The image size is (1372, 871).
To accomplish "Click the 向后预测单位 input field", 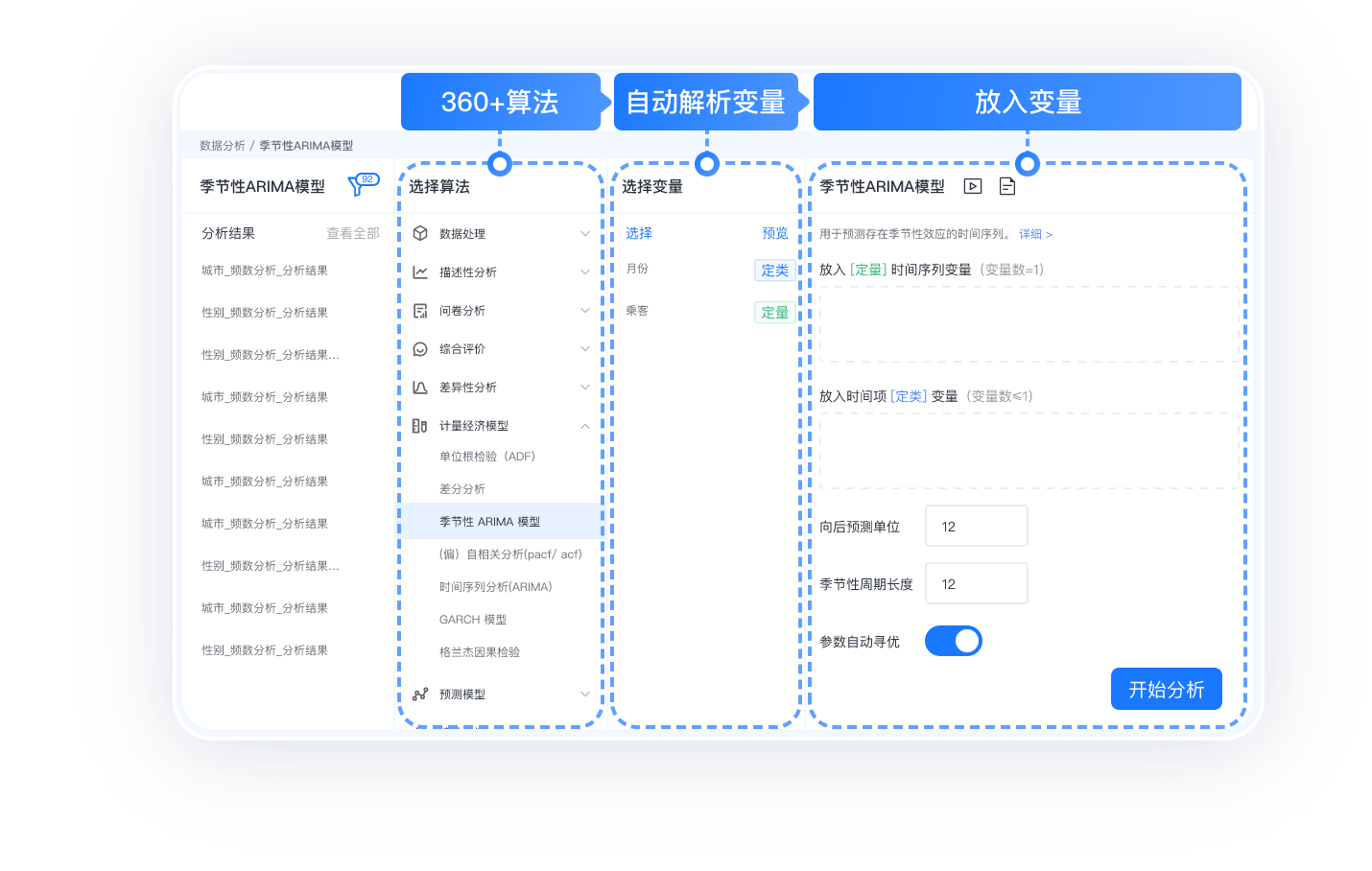I will coord(977,526).
